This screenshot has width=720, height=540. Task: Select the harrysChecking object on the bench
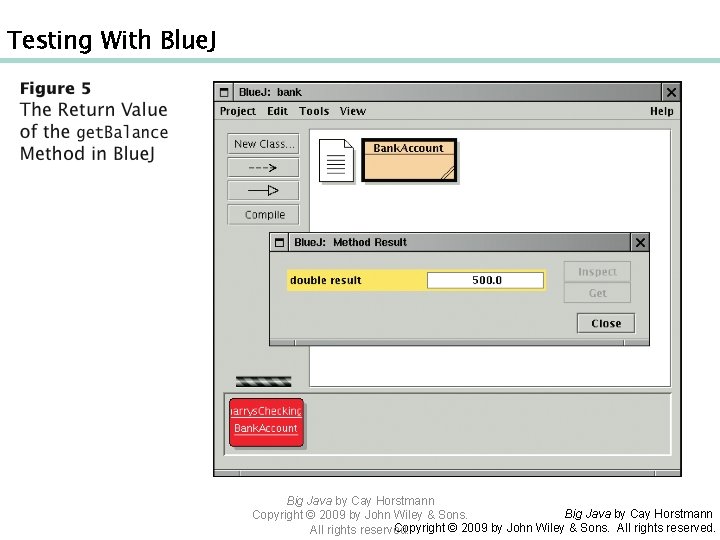(x=266, y=422)
